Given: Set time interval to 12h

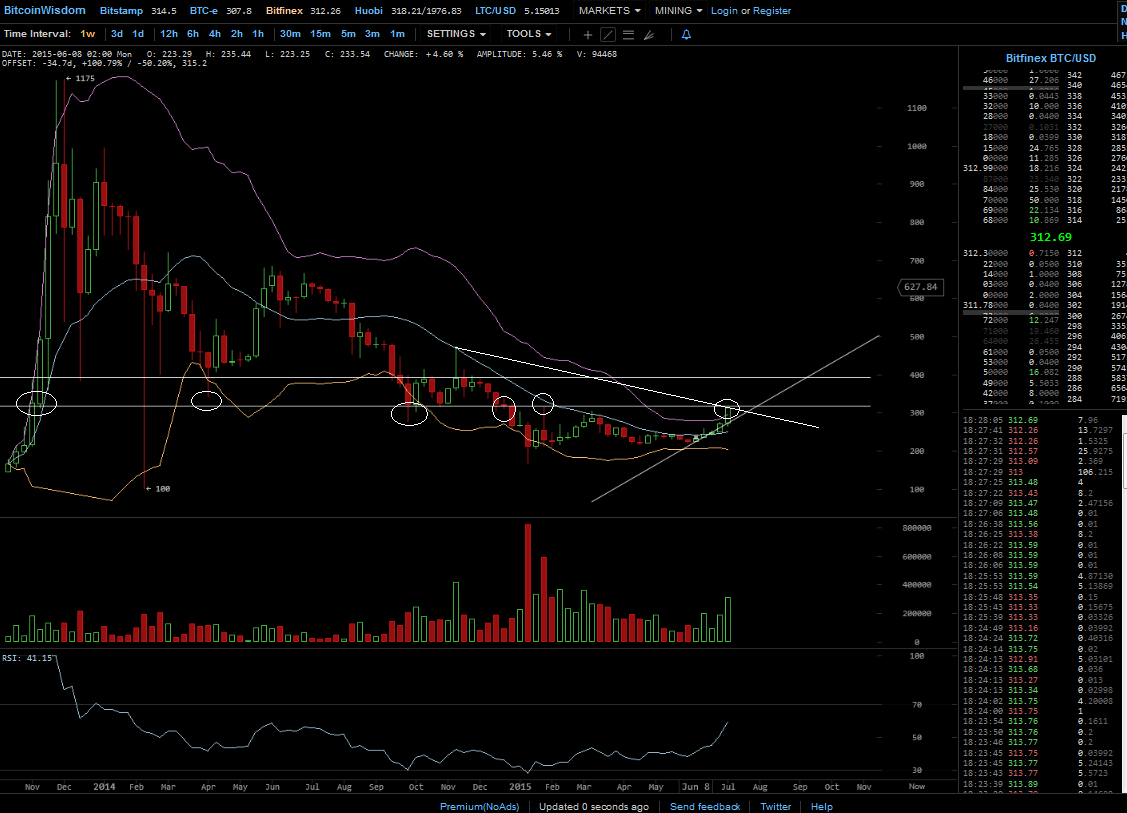Looking at the screenshot, I should pyautogui.click(x=169, y=34).
